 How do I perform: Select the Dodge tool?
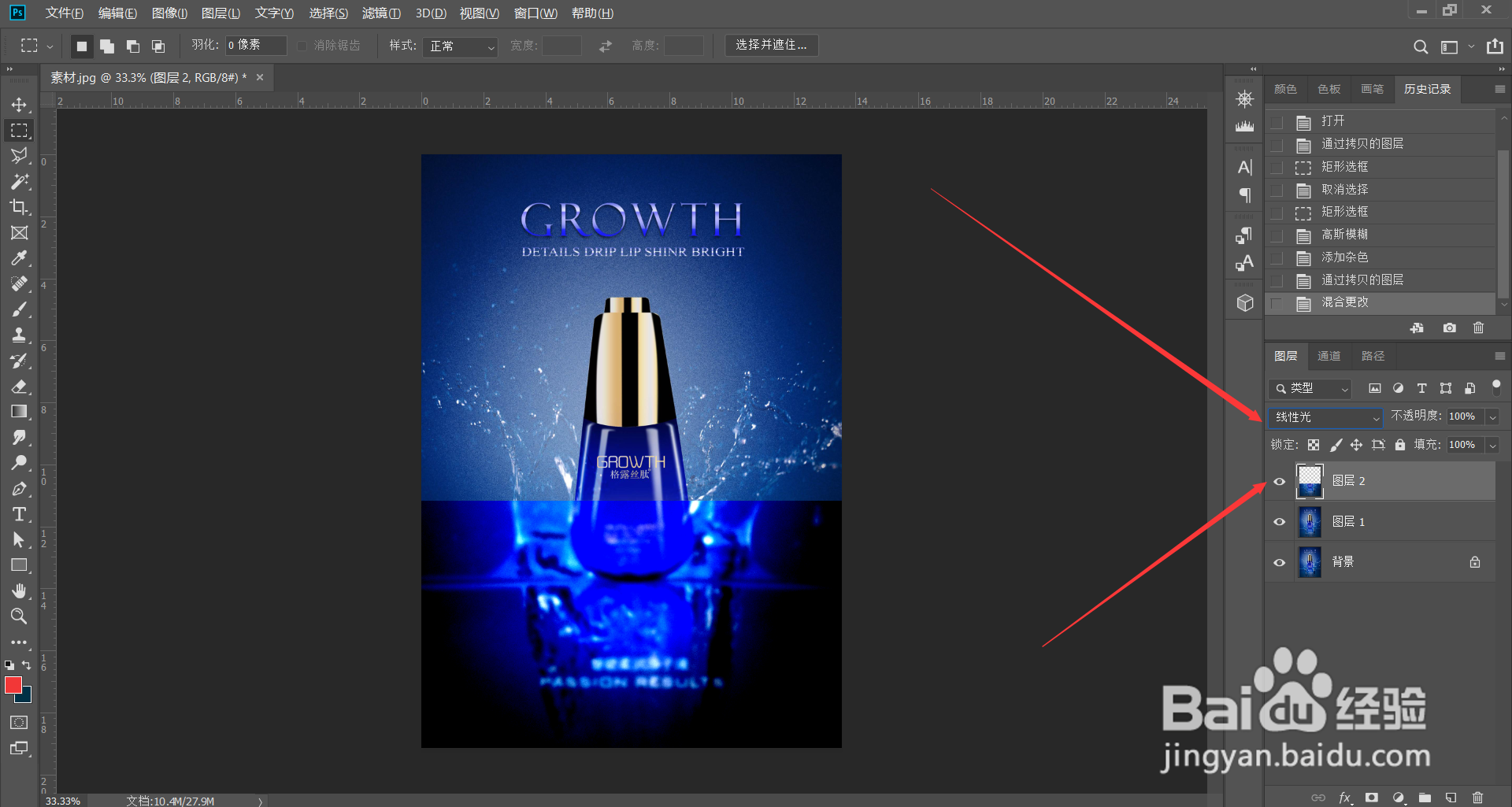[19, 463]
